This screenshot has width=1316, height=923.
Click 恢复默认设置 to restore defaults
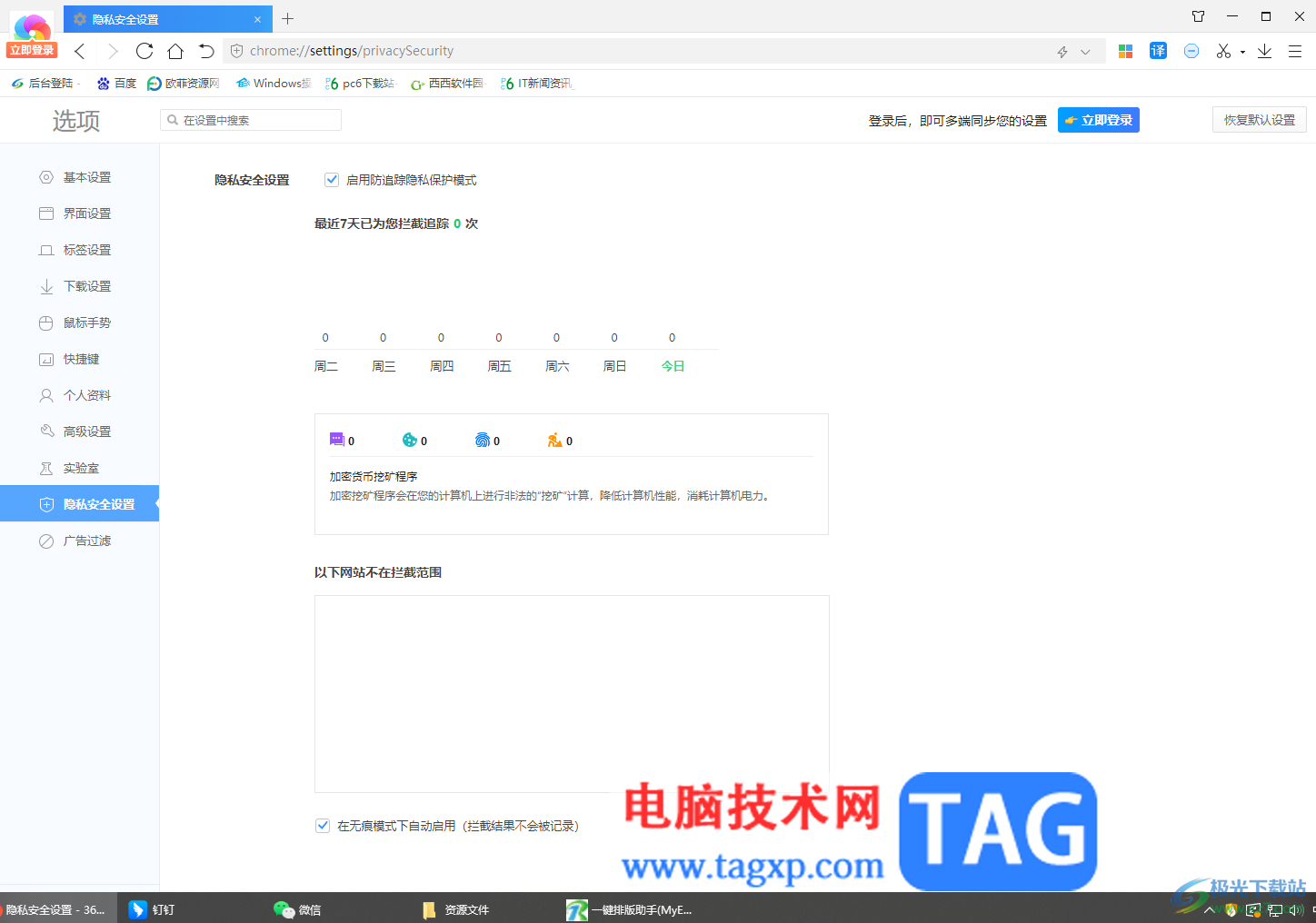(1259, 119)
